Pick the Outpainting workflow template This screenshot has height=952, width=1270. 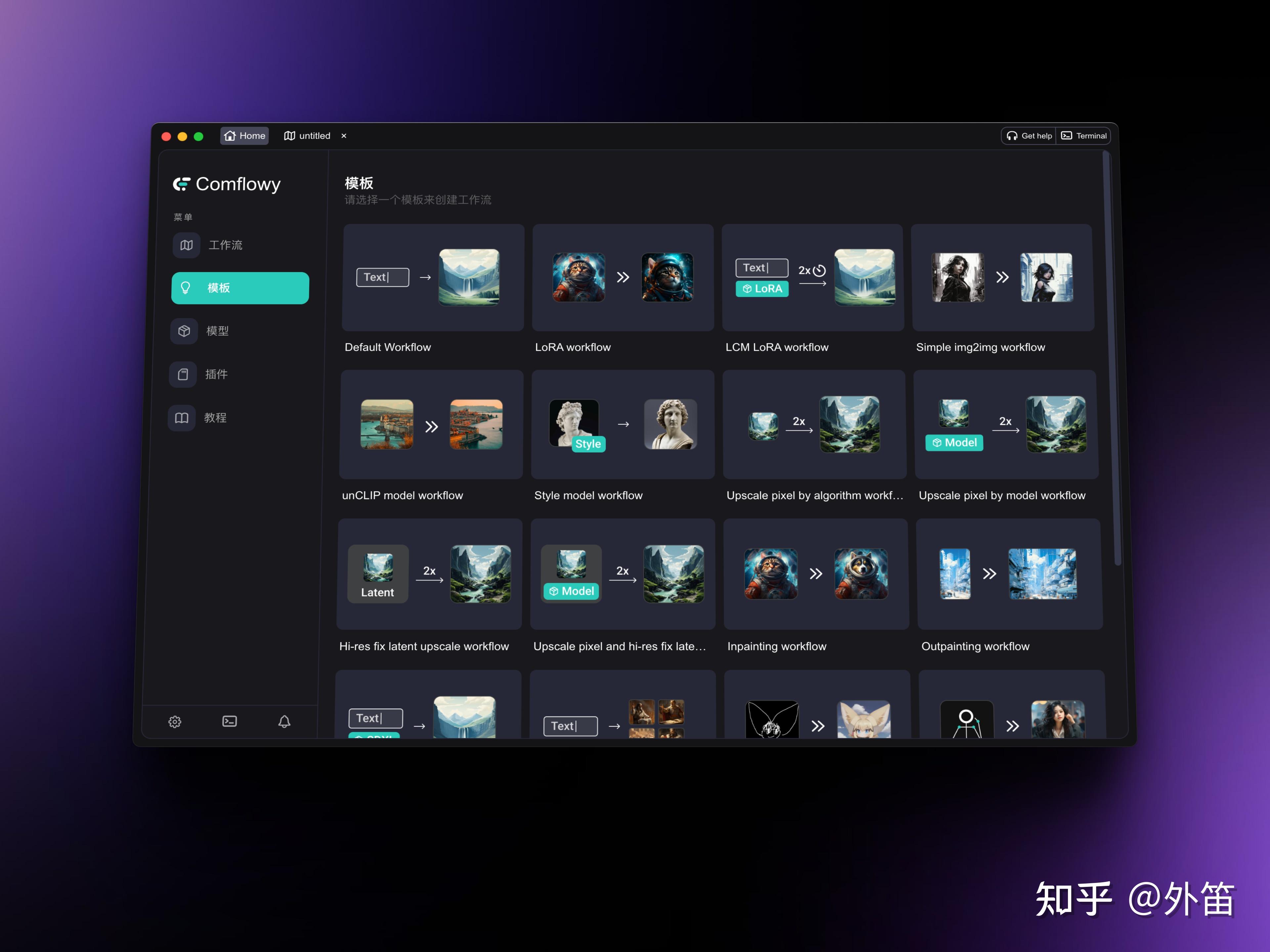click(x=1009, y=574)
